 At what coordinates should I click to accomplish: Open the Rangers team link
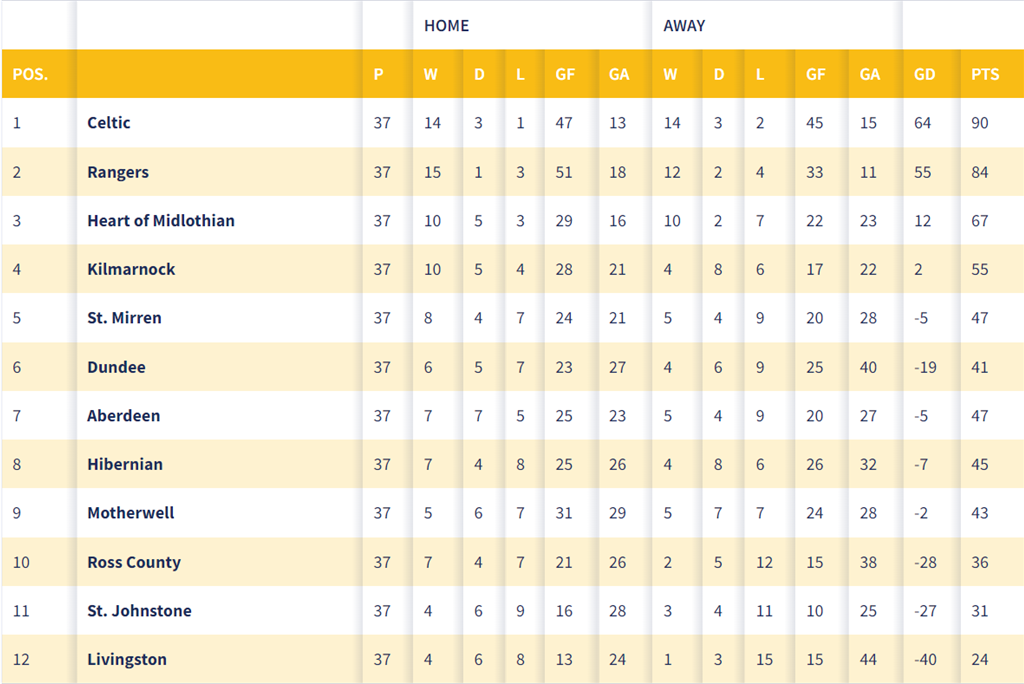click(118, 172)
